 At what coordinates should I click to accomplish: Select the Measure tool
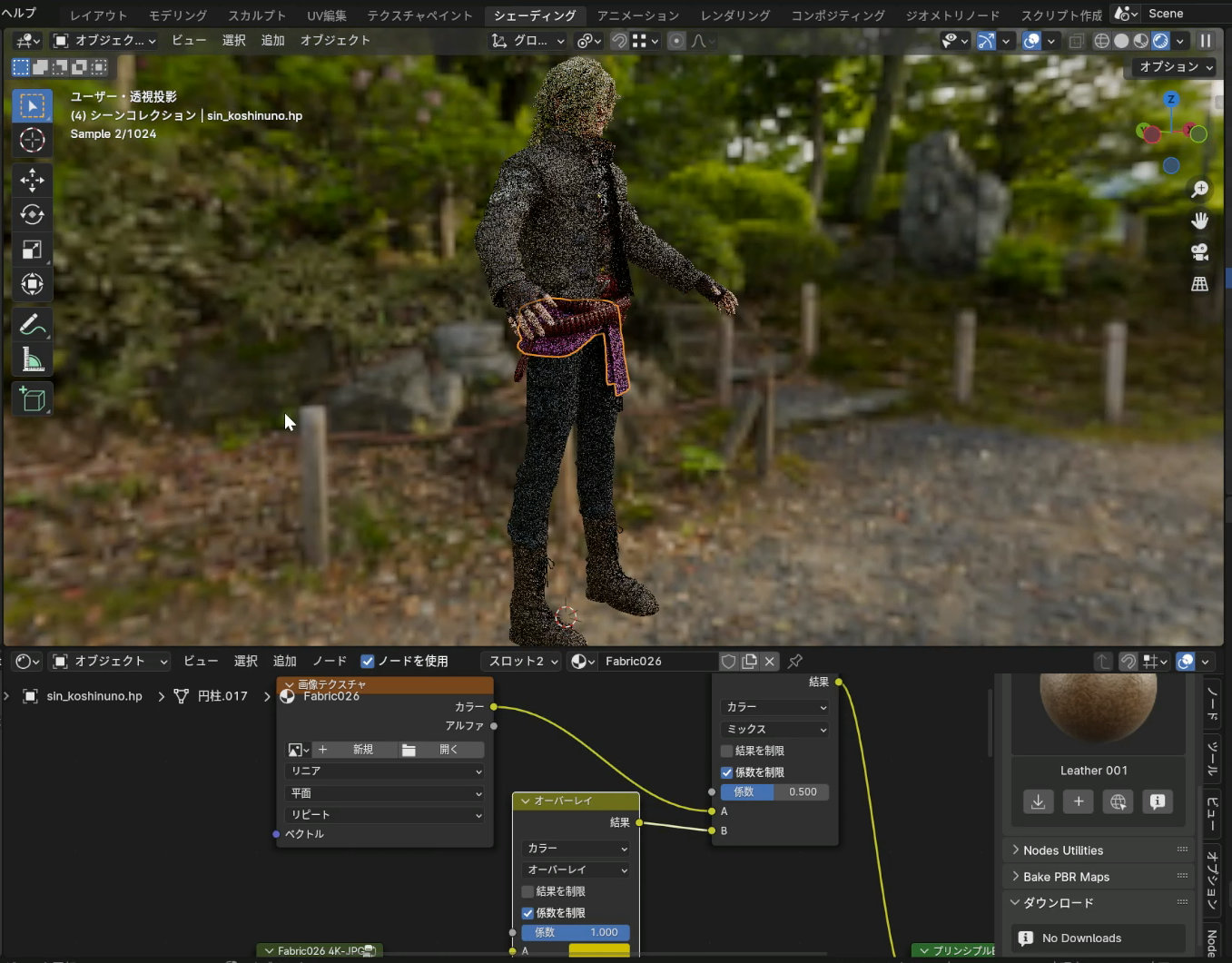(32, 360)
